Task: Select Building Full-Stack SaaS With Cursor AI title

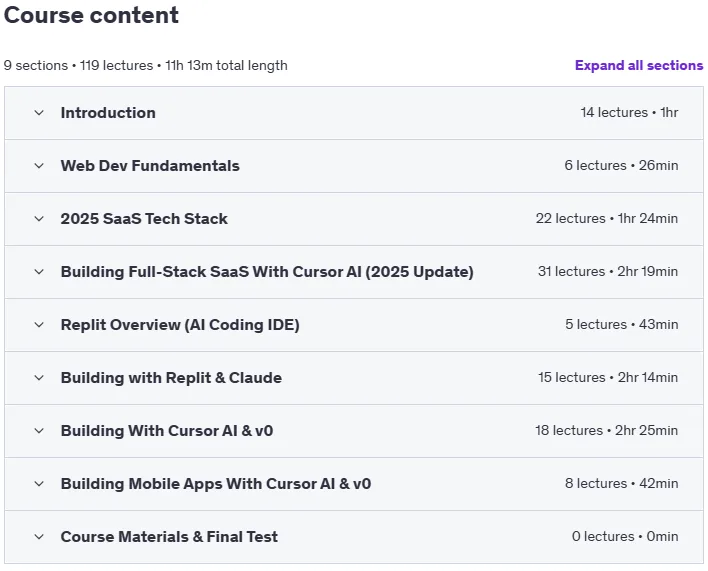Action: [267, 272]
